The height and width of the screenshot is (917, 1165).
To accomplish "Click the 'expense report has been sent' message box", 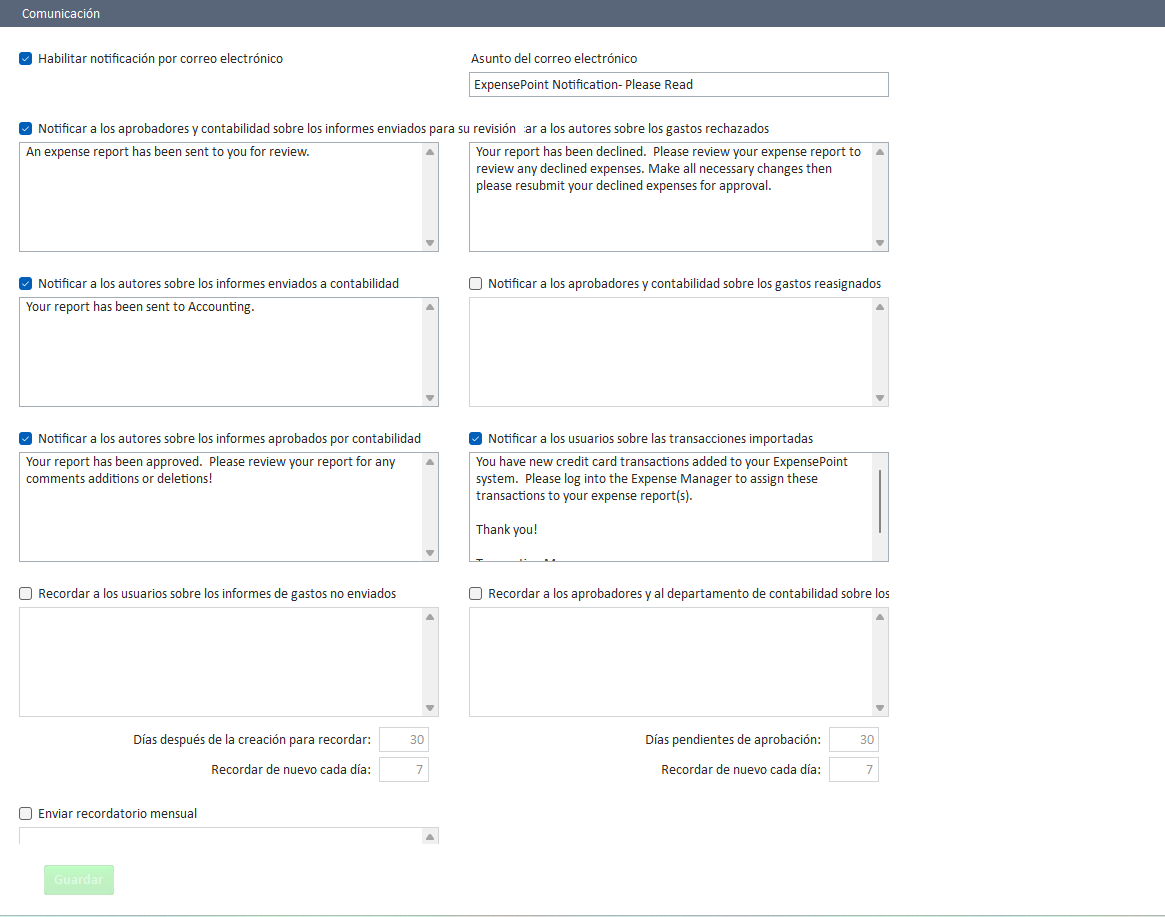I will 220,197.
